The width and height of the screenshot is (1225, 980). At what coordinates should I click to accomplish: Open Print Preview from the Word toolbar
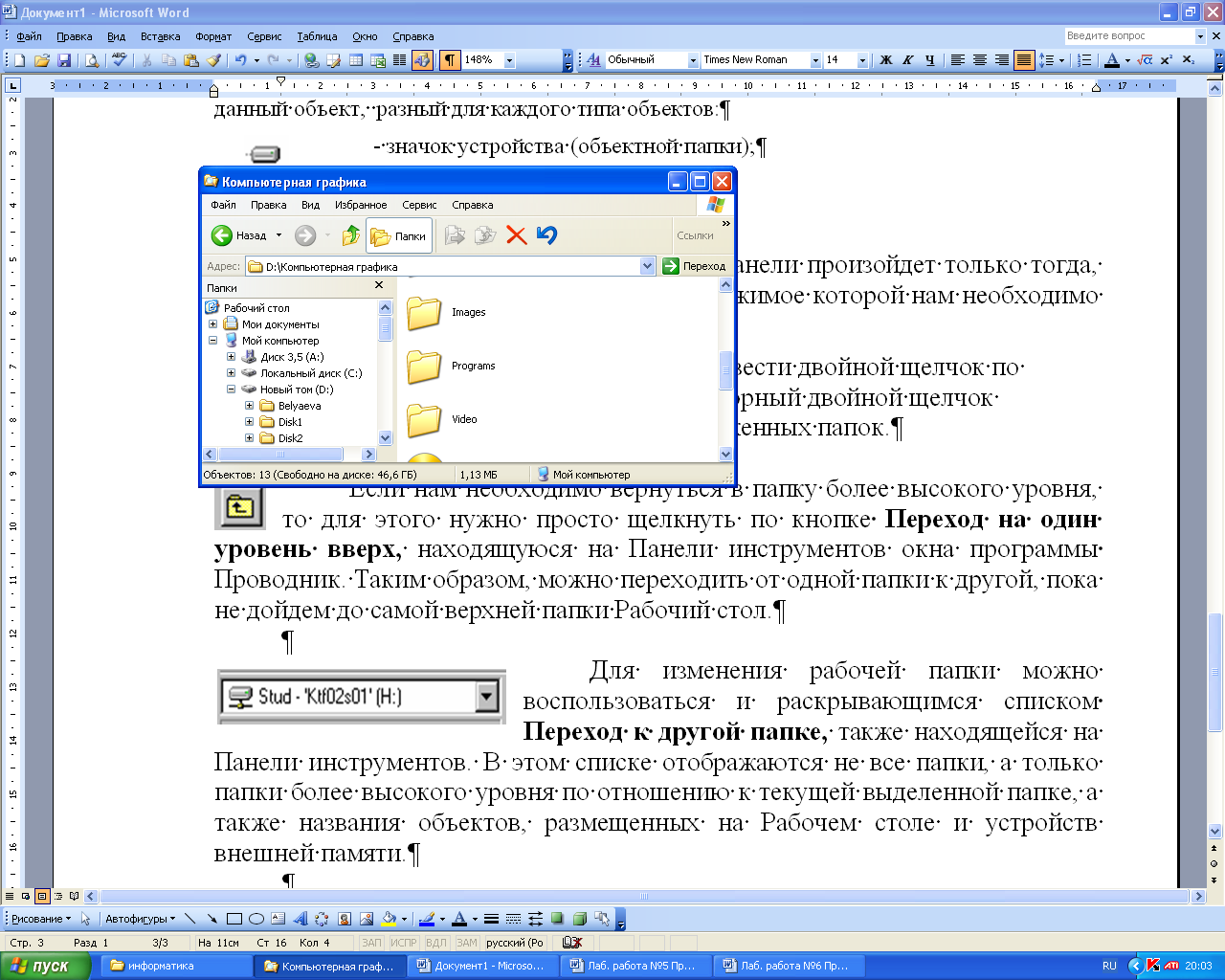[92, 60]
